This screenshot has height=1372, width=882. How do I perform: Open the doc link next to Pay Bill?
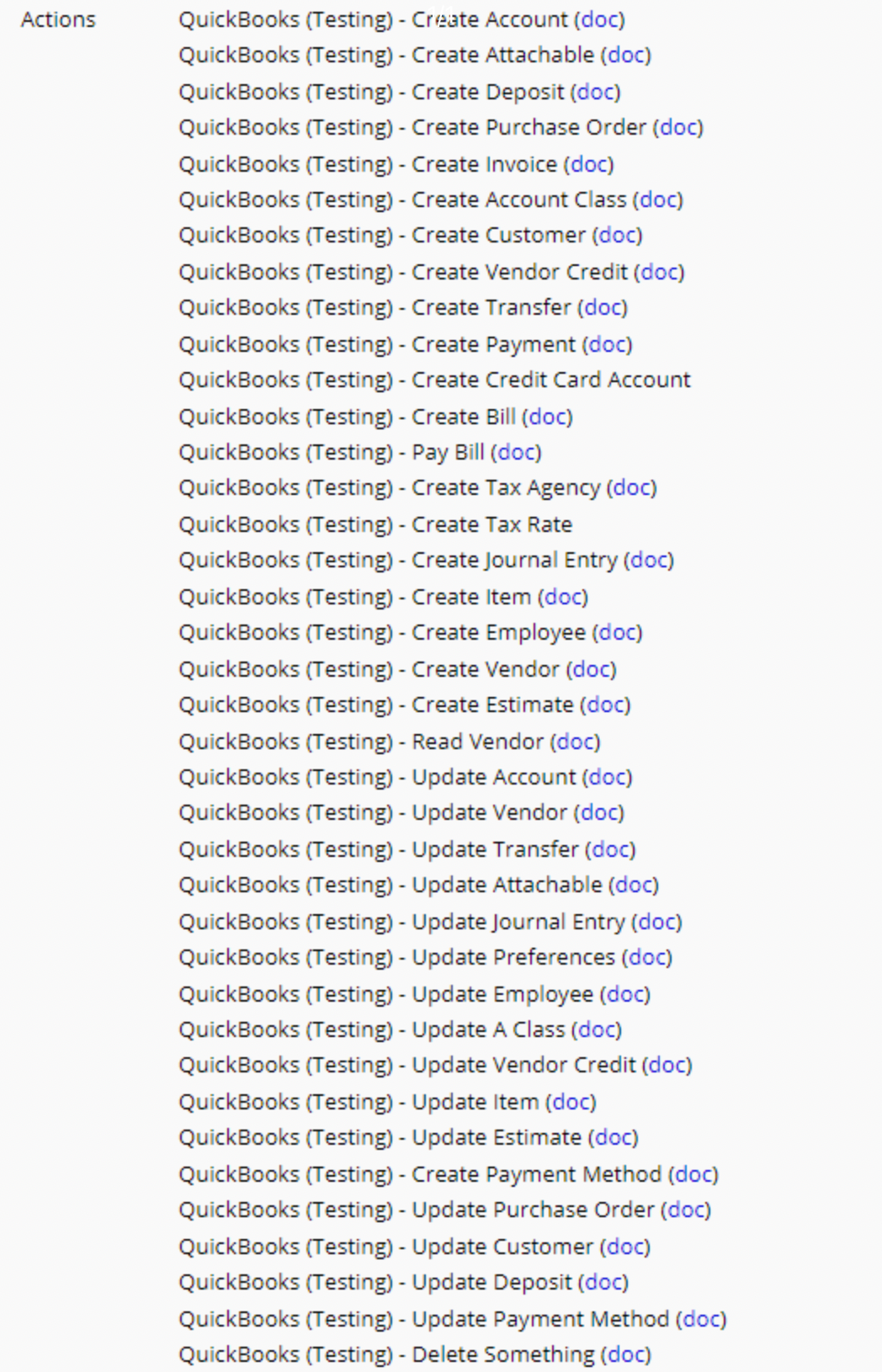518,453
